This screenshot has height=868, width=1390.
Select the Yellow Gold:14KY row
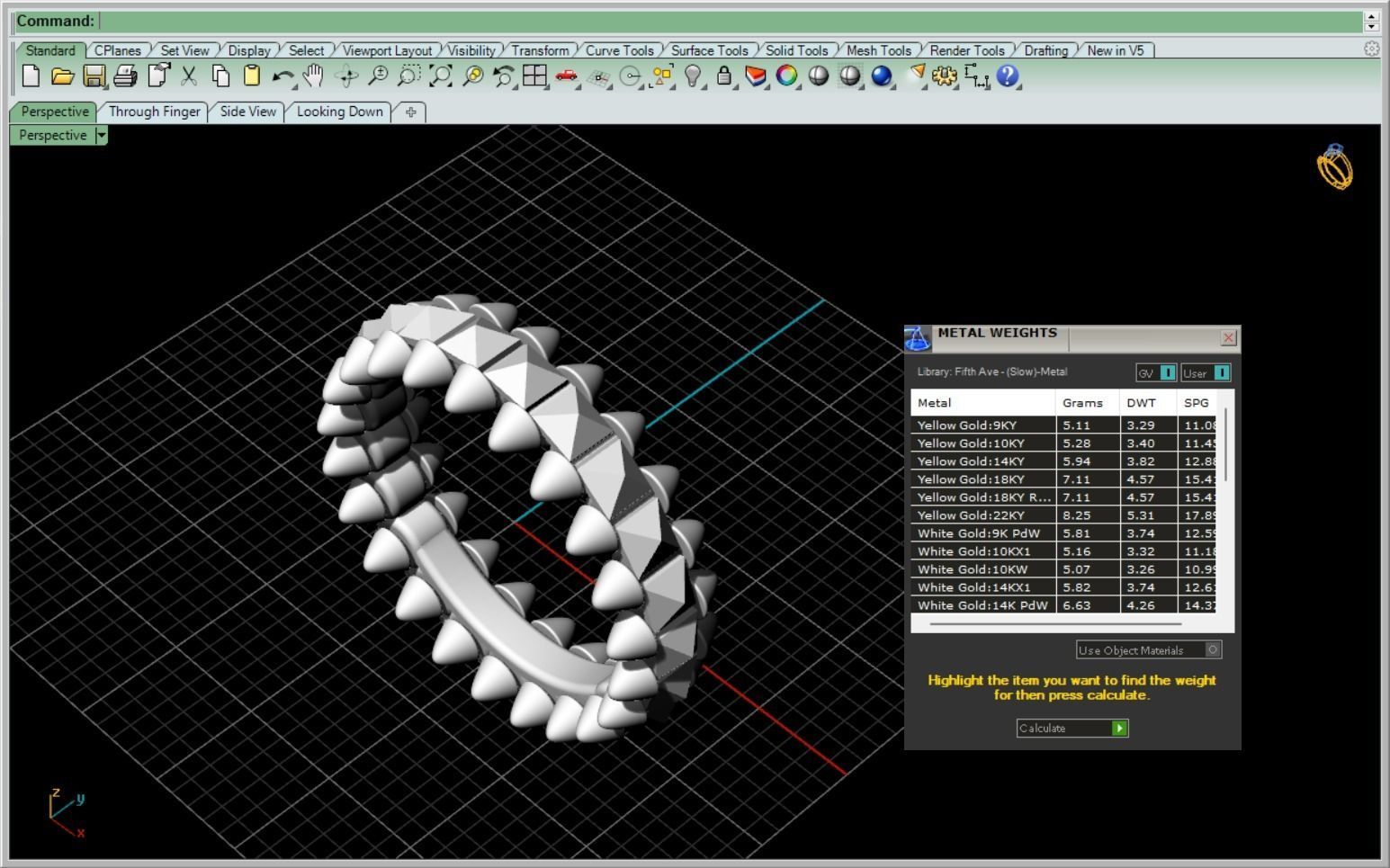(x=1063, y=461)
